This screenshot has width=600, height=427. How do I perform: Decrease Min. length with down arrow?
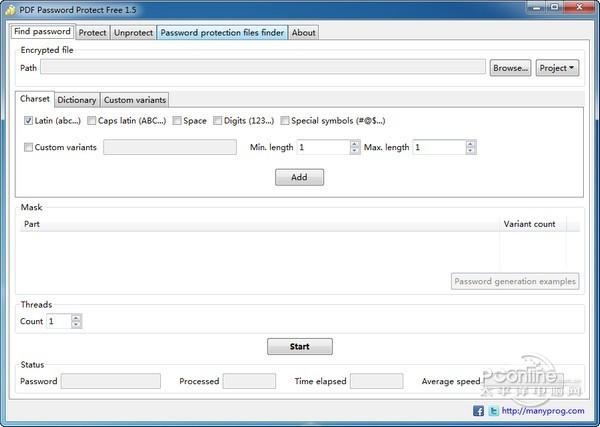(x=355, y=151)
